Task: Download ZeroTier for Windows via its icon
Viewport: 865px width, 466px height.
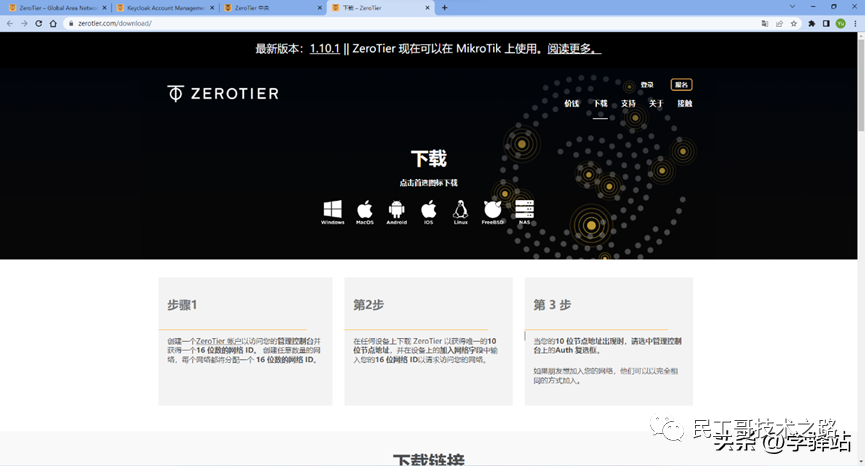Action: (332, 211)
